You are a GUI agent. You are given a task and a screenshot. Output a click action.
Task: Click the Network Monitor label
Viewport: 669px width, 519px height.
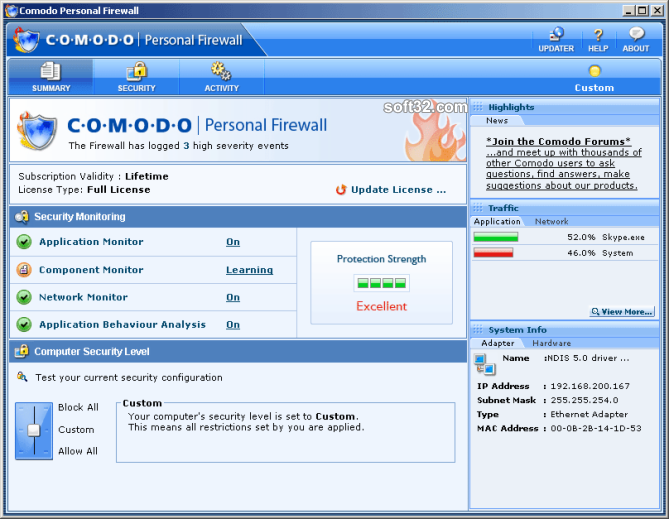[x=83, y=297]
